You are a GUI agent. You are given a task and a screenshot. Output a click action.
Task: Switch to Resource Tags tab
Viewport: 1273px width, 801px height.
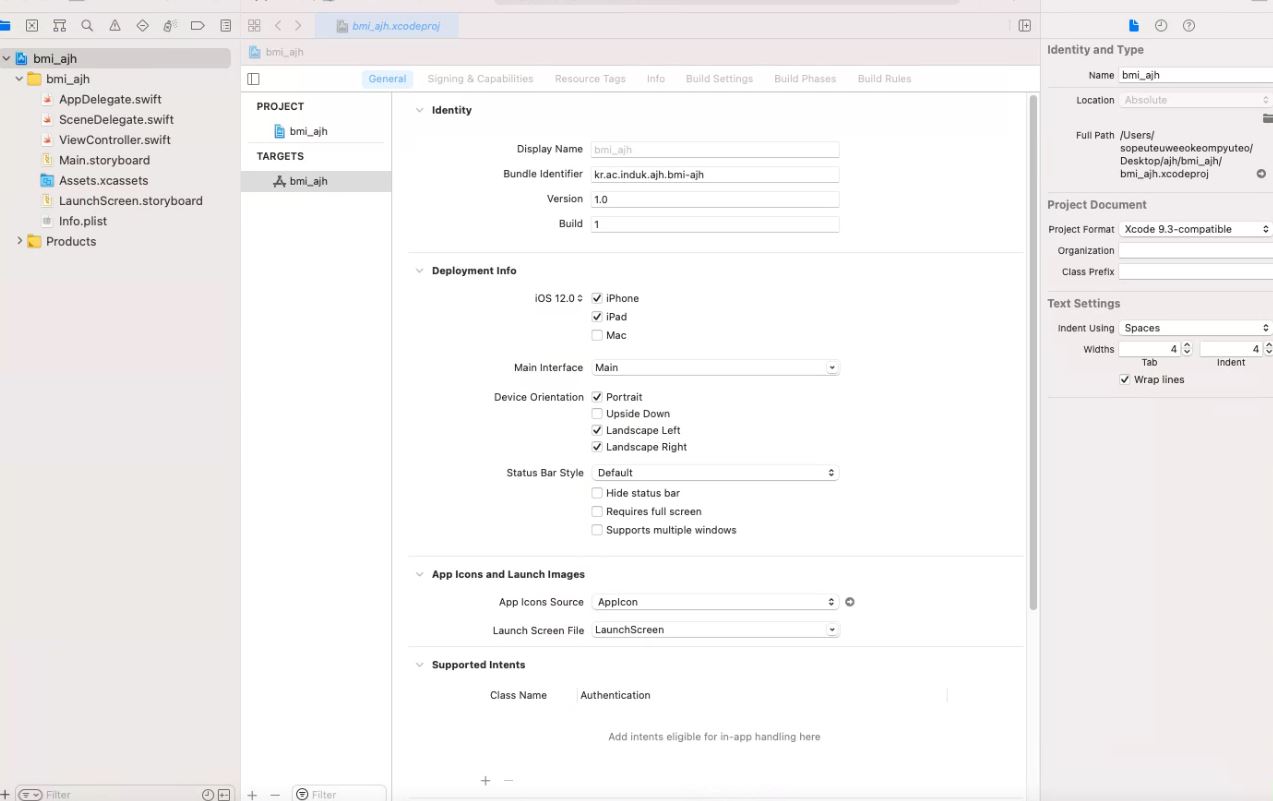pos(590,79)
